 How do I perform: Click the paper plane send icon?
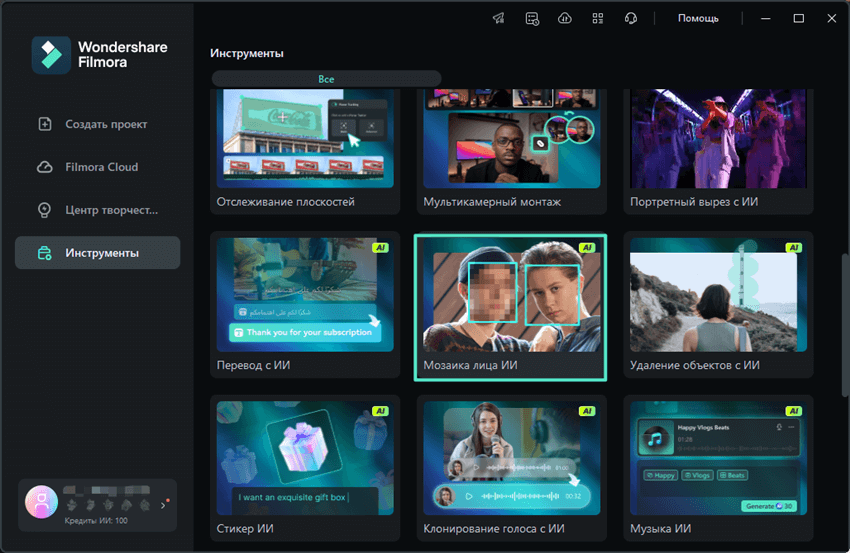[499, 18]
